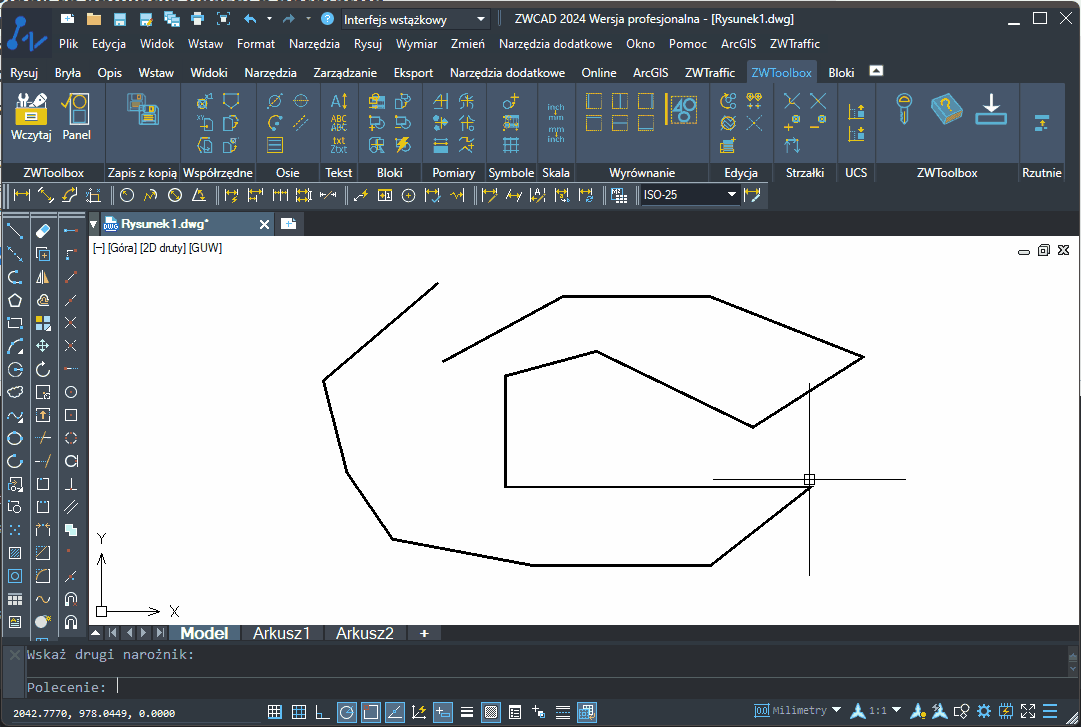Switch to the Arkusz1 layout tab

[x=281, y=633]
